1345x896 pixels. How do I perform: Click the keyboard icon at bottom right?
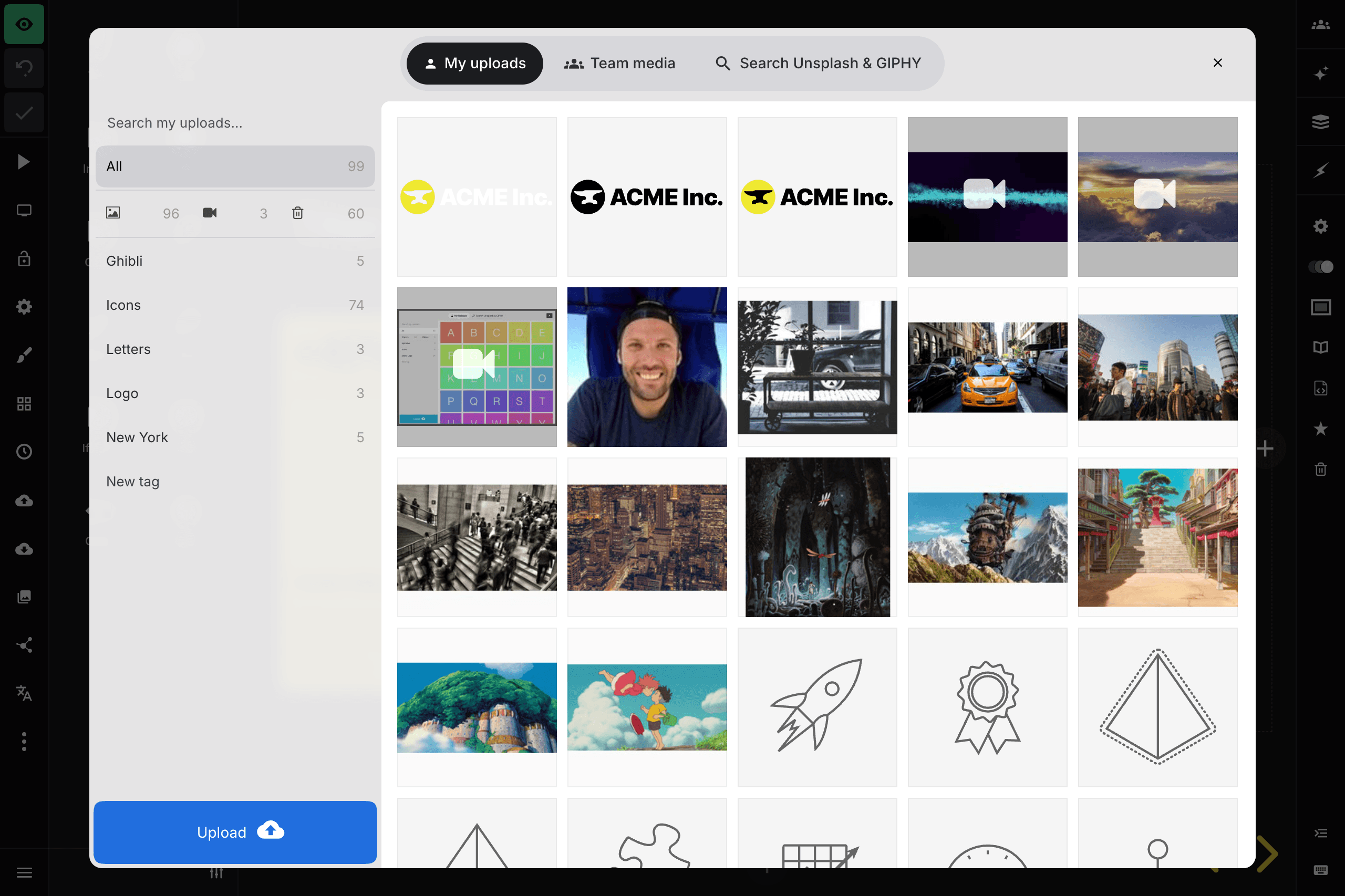(1320, 870)
